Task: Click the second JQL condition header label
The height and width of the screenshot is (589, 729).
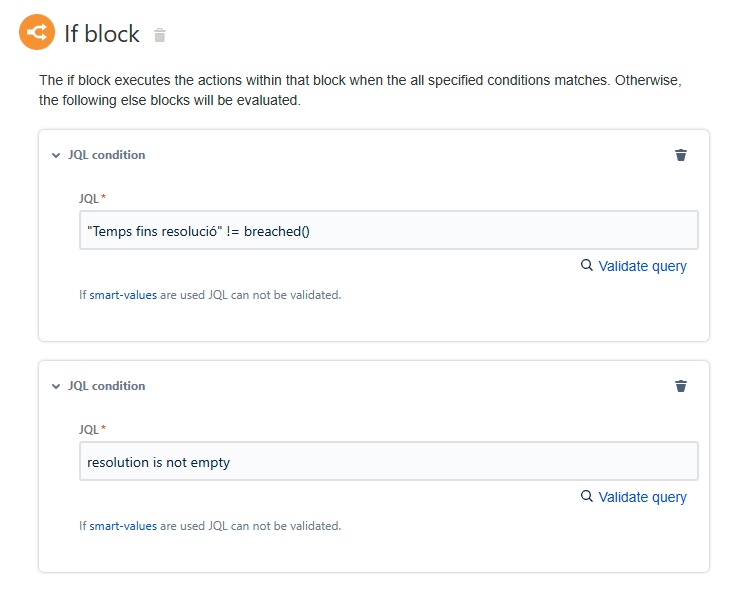Action: [x=106, y=386]
